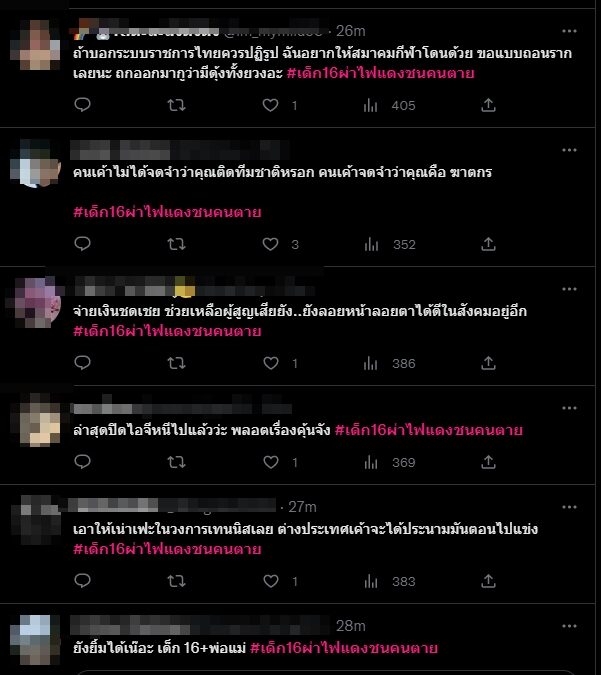The width and height of the screenshot is (601, 675).
Task: Open profile picture of the 27m tweet author
Action: pyautogui.click(x=35, y=520)
